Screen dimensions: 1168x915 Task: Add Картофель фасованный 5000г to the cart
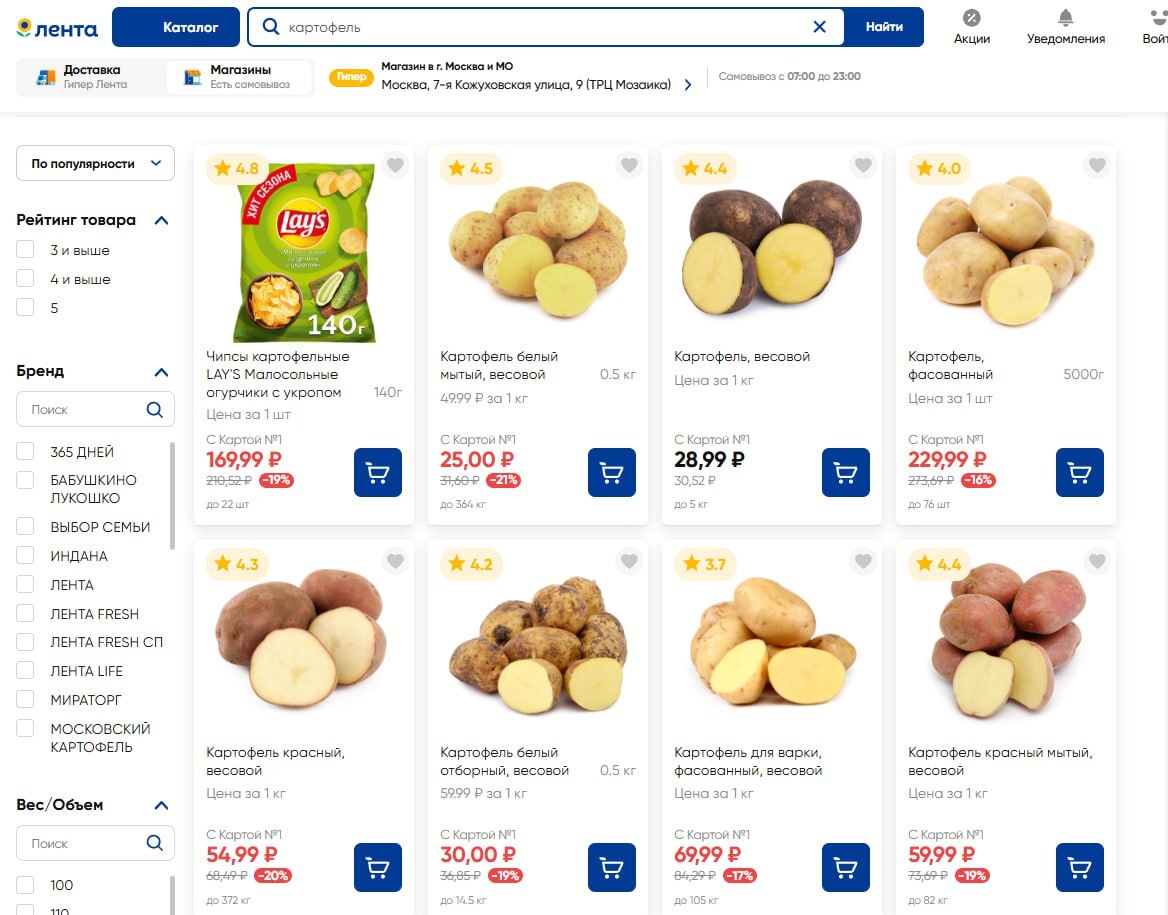pos(1079,473)
